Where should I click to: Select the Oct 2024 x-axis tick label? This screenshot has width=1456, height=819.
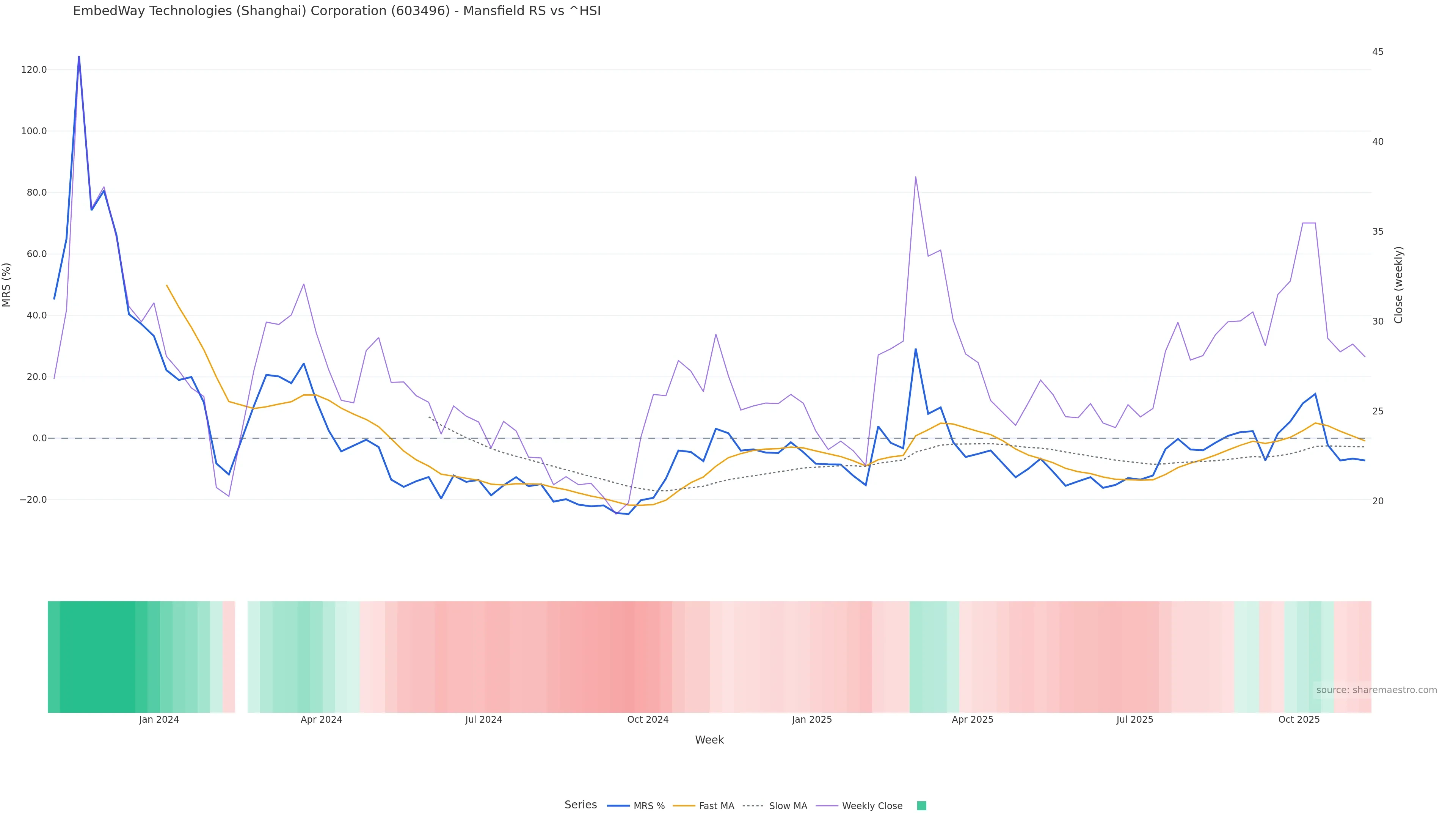click(x=648, y=720)
